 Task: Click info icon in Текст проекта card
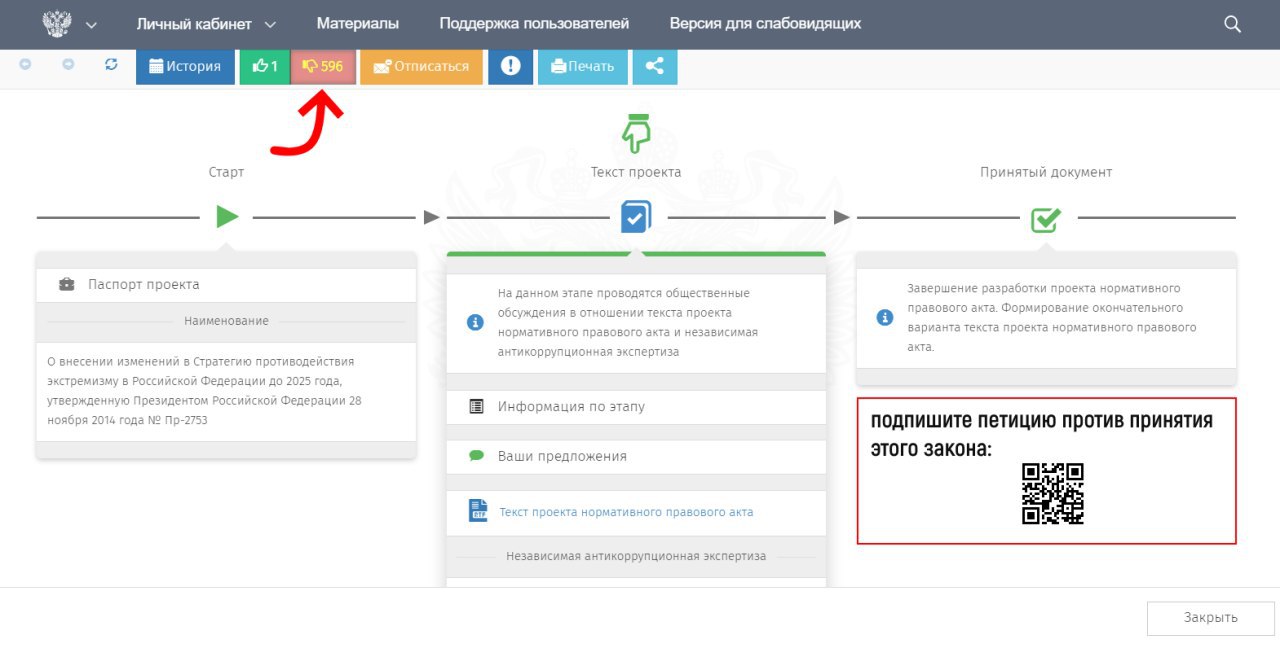point(476,323)
